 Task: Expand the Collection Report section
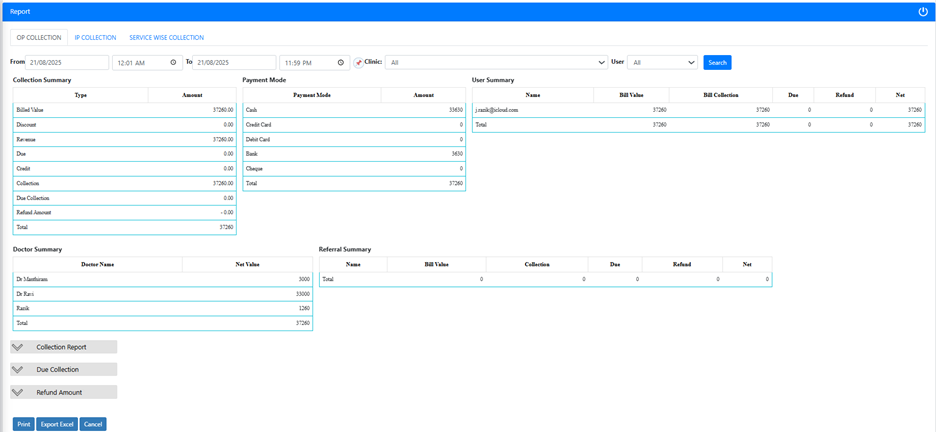coord(62,347)
